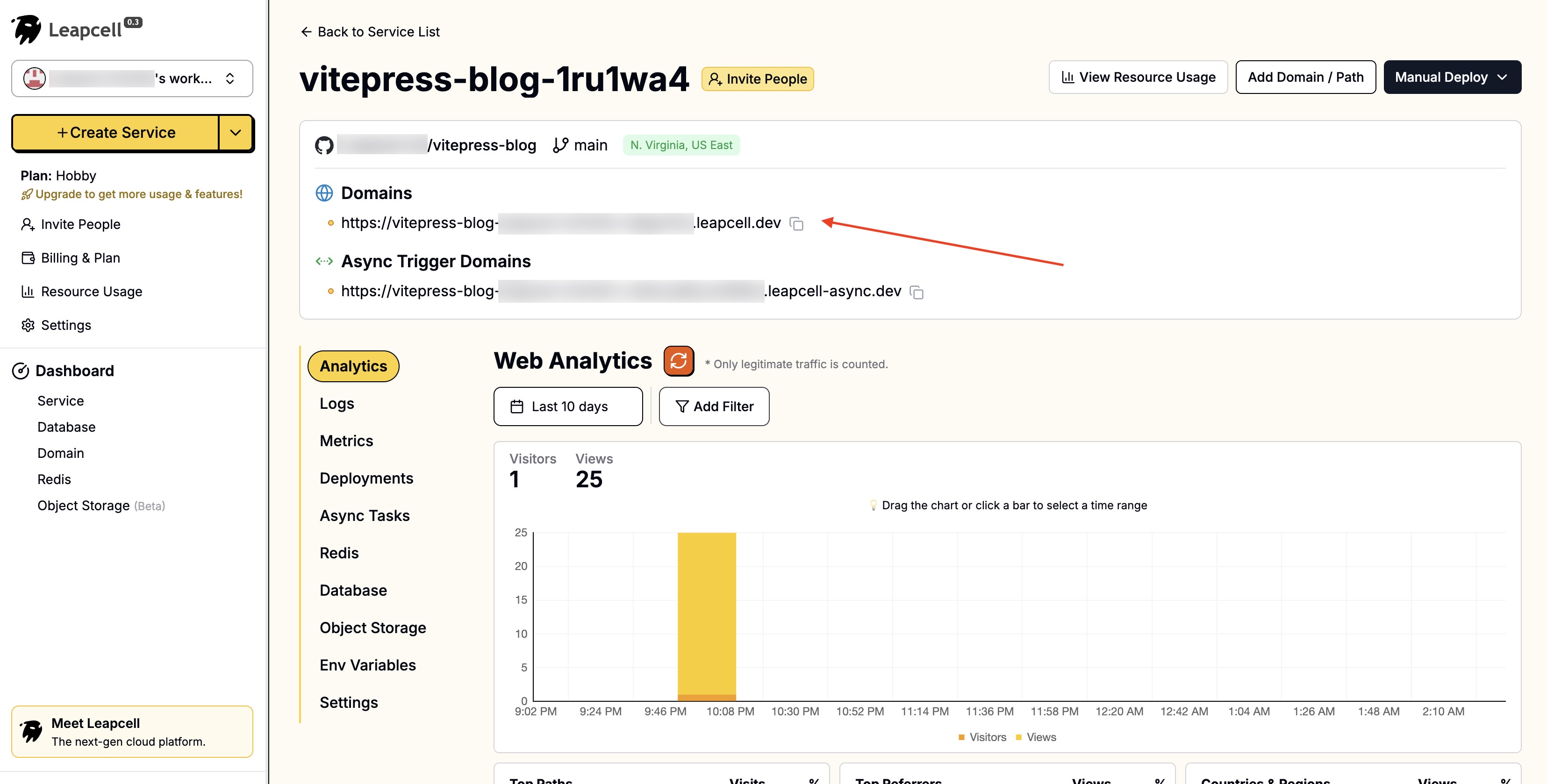The width and height of the screenshot is (1547, 784).
Task: Go to Object Storage (Beta) in sidebar
Action: coord(101,506)
